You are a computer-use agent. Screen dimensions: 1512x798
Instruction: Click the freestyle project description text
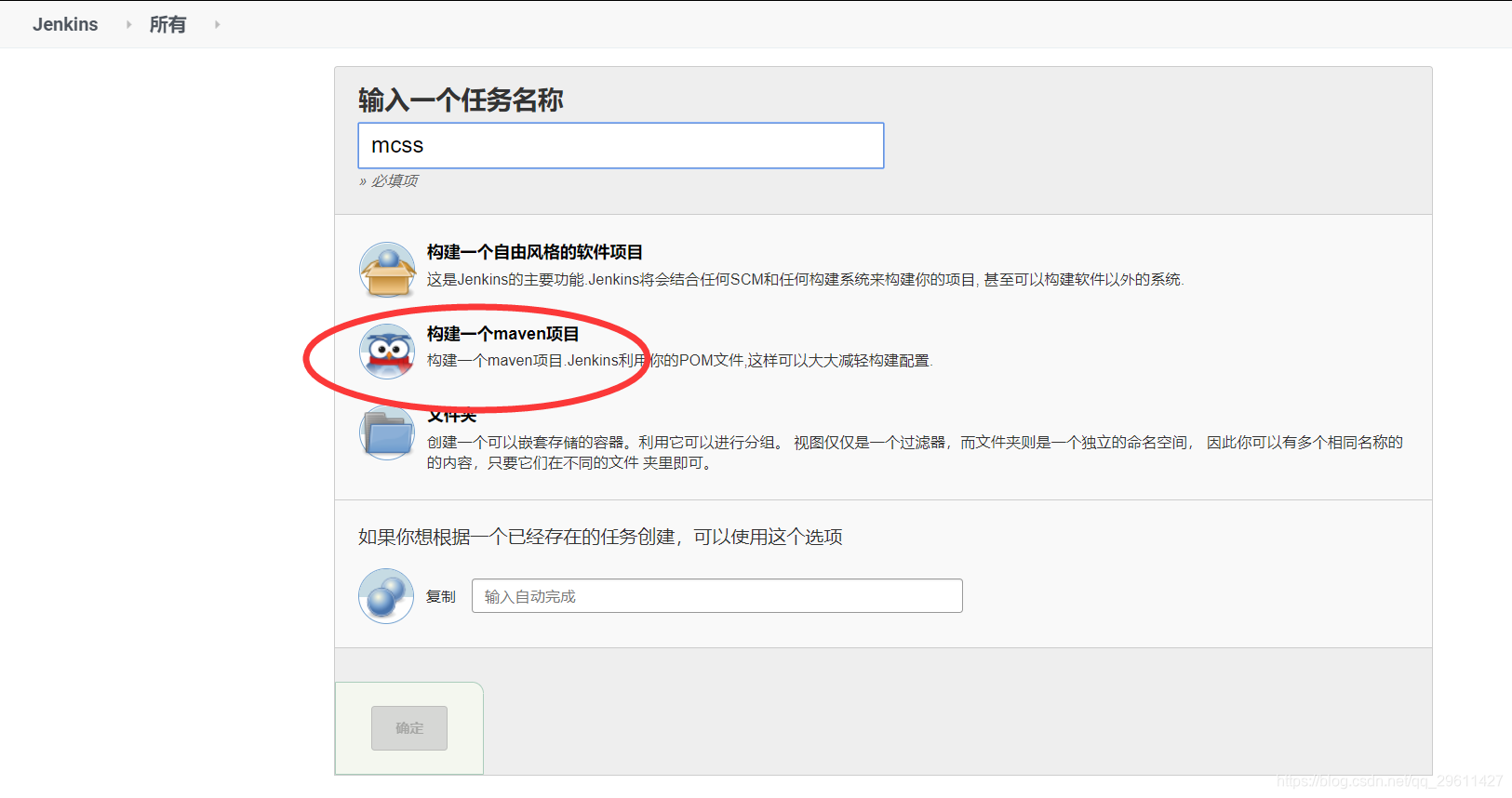click(806, 279)
